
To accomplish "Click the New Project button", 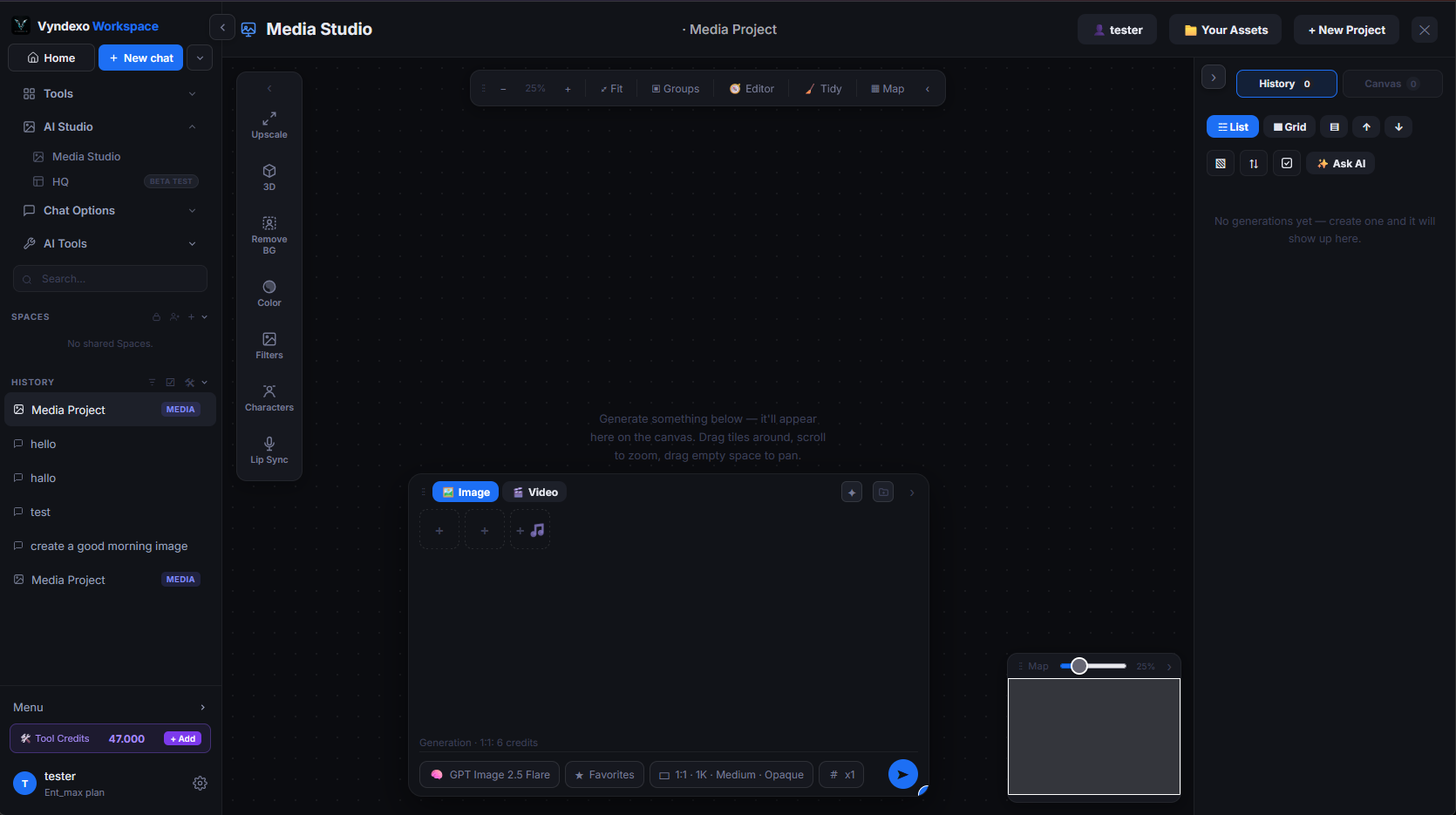I will pyautogui.click(x=1346, y=30).
